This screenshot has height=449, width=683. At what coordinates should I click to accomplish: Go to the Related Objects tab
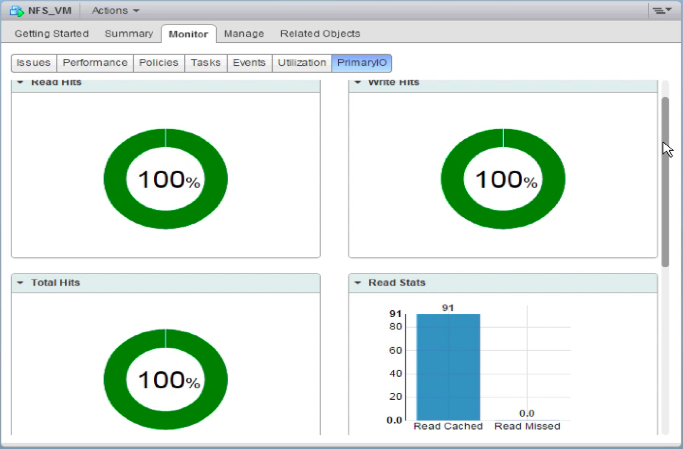click(x=320, y=34)
